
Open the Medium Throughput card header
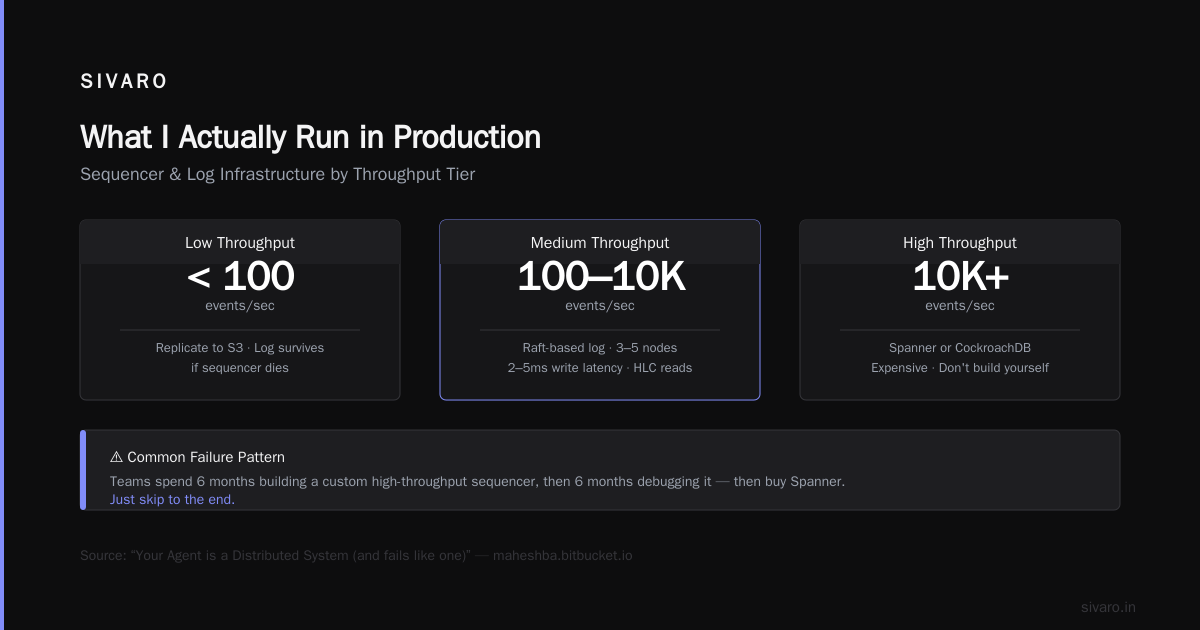tap(600, 242)
